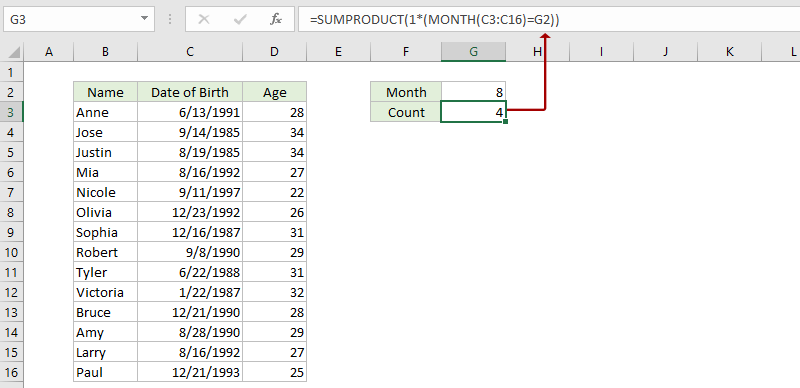The image size is (800, 388).
Task: Select the date cell 12/23/1992
Action: [190, 212]
